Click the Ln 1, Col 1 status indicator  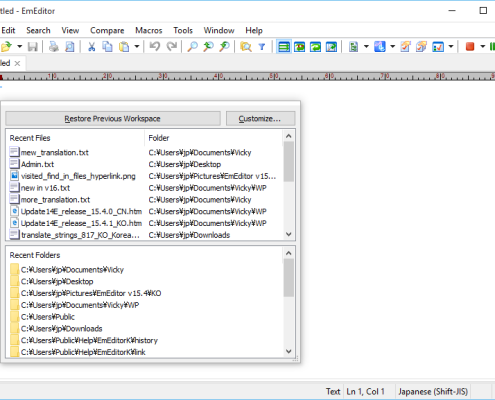pos(365,391)
